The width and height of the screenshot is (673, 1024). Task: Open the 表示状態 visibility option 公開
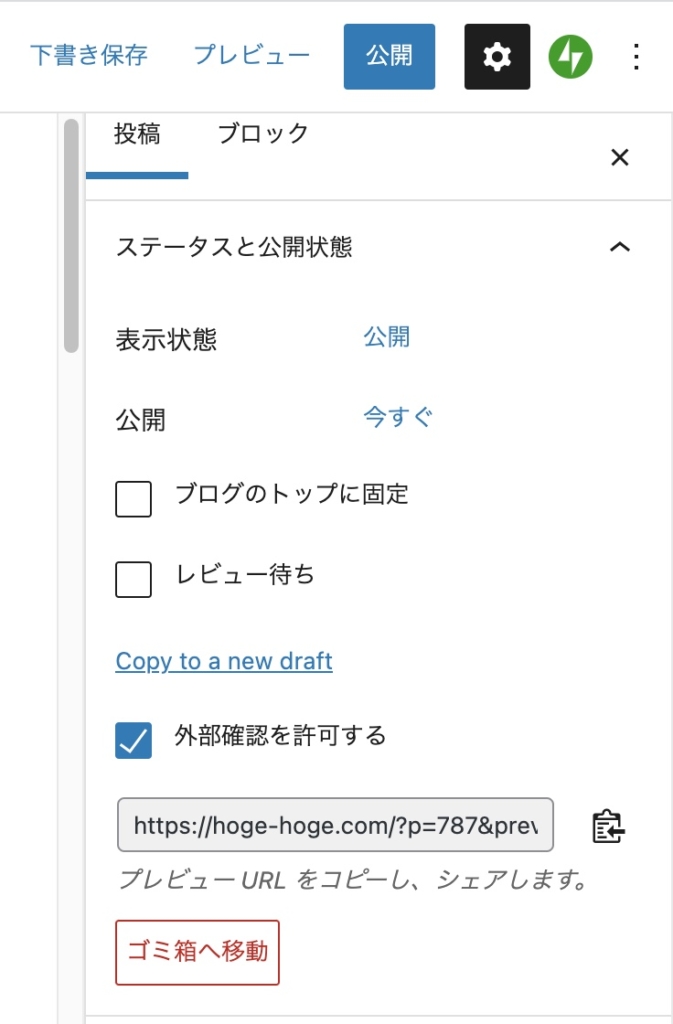pos(386,337)
